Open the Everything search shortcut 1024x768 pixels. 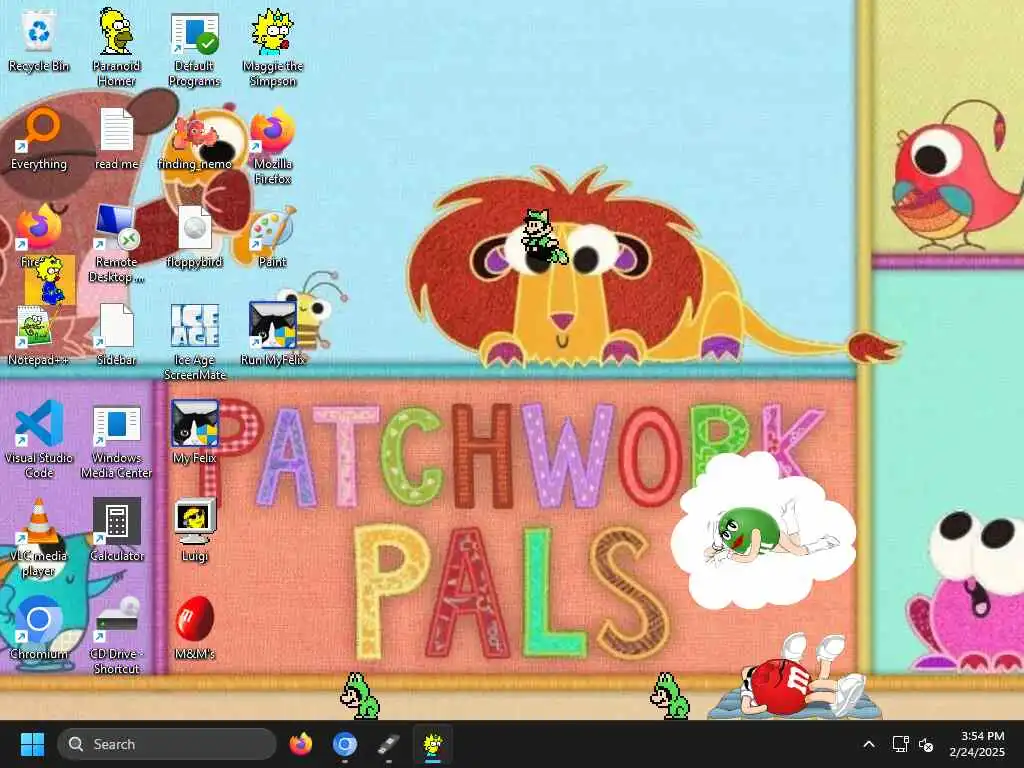(39, 139)
